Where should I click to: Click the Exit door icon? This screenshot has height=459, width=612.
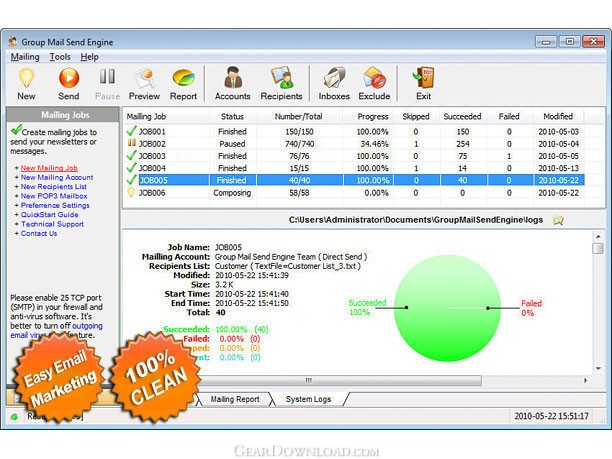[x=423, y=77]
